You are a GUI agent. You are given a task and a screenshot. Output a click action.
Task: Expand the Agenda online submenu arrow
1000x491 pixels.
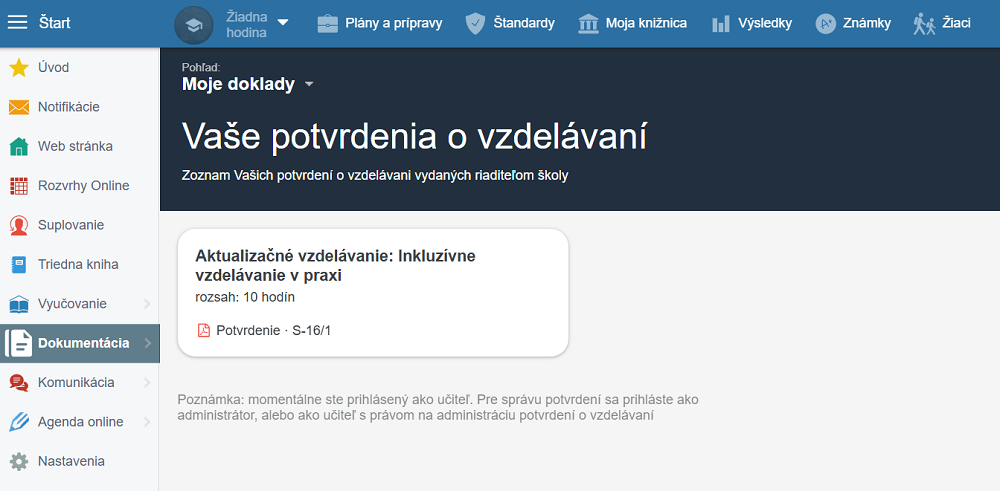pyautogui.click(x=147, y=422)
